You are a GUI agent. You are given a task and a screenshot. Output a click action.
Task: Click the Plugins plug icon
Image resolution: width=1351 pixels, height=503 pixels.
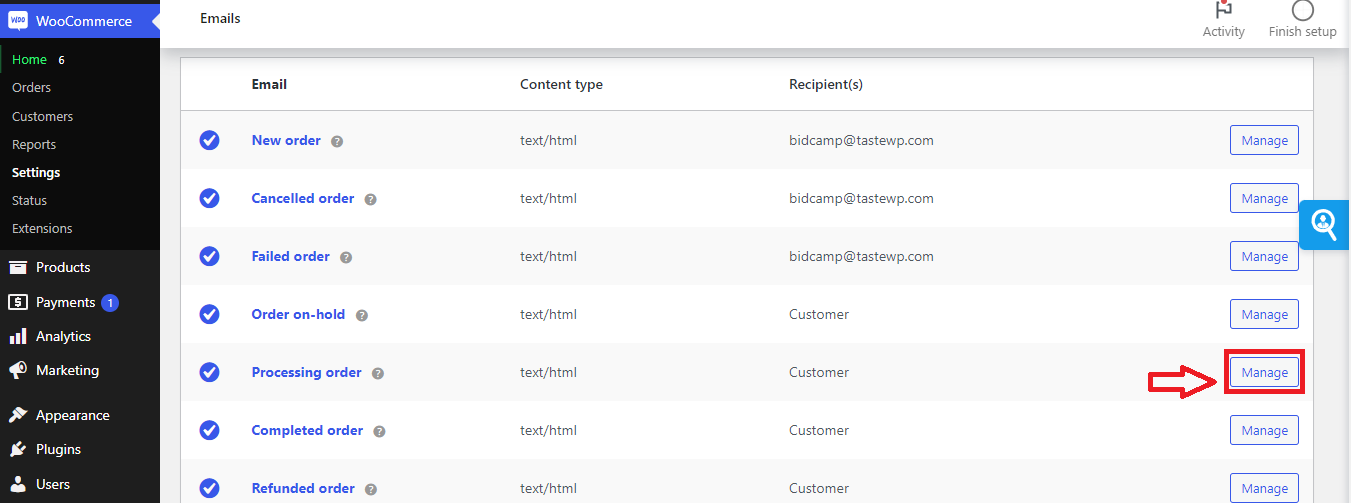pos(18,449)
